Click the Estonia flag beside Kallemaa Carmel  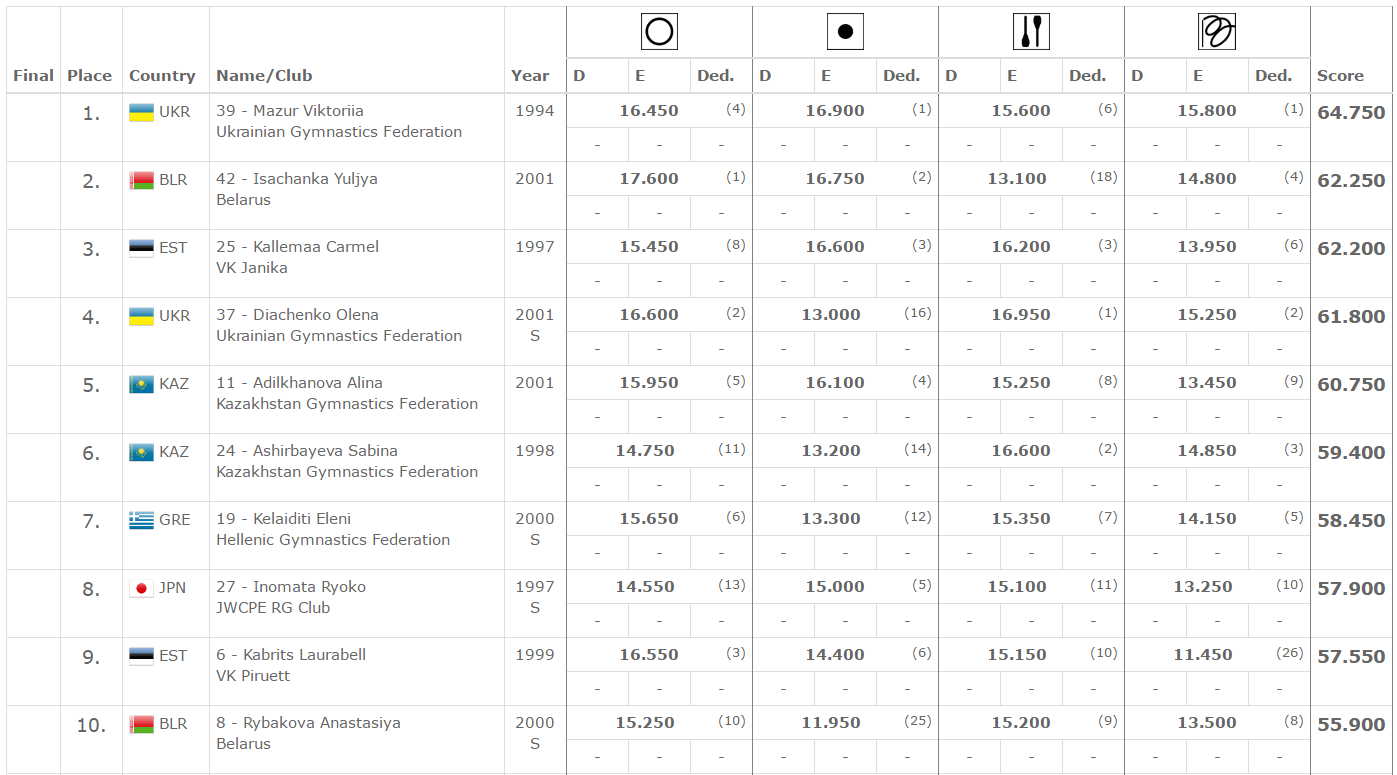click(x=141, y=248)
